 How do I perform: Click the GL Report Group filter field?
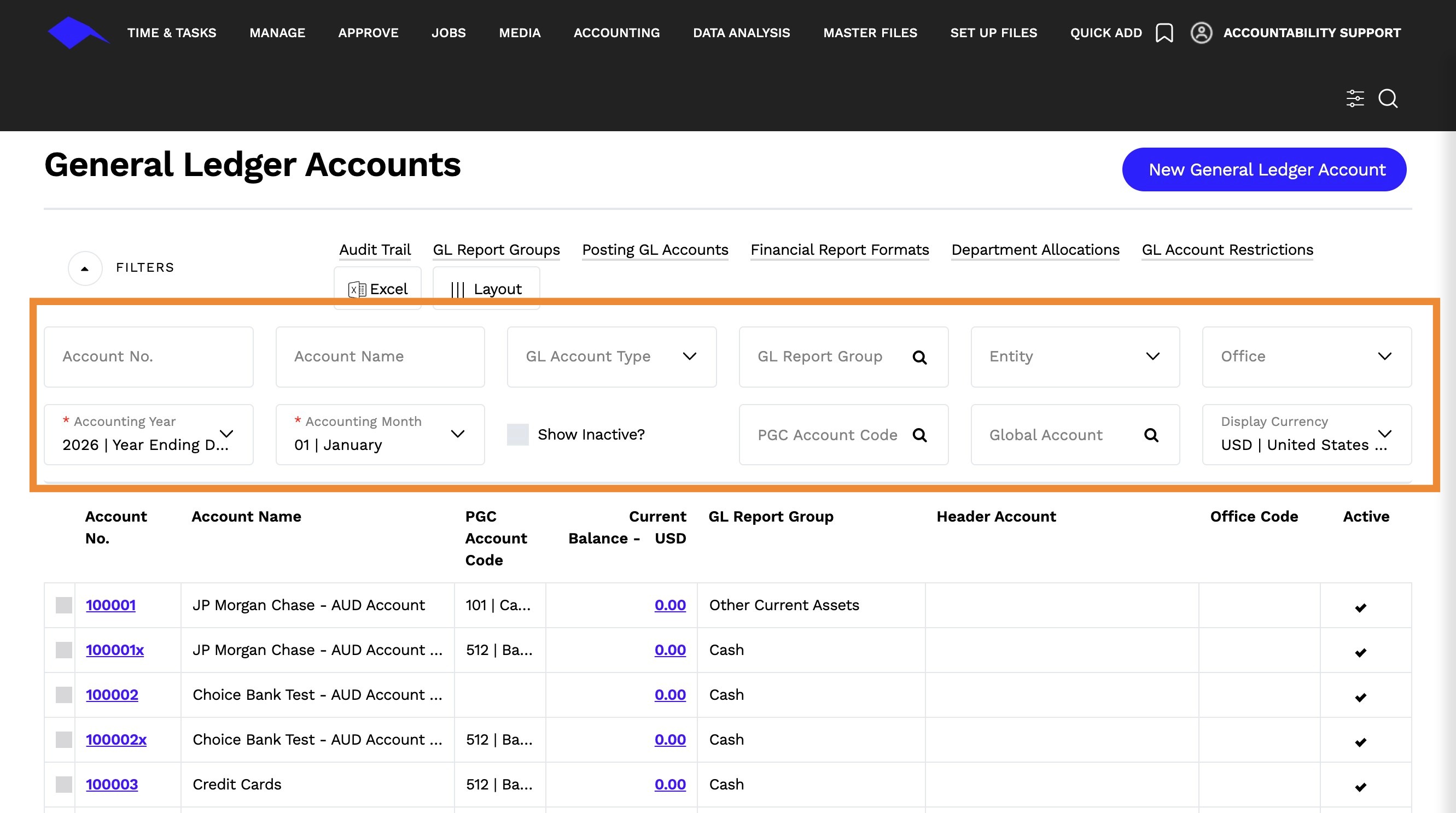pyautogui.click(x=843, y=357)
